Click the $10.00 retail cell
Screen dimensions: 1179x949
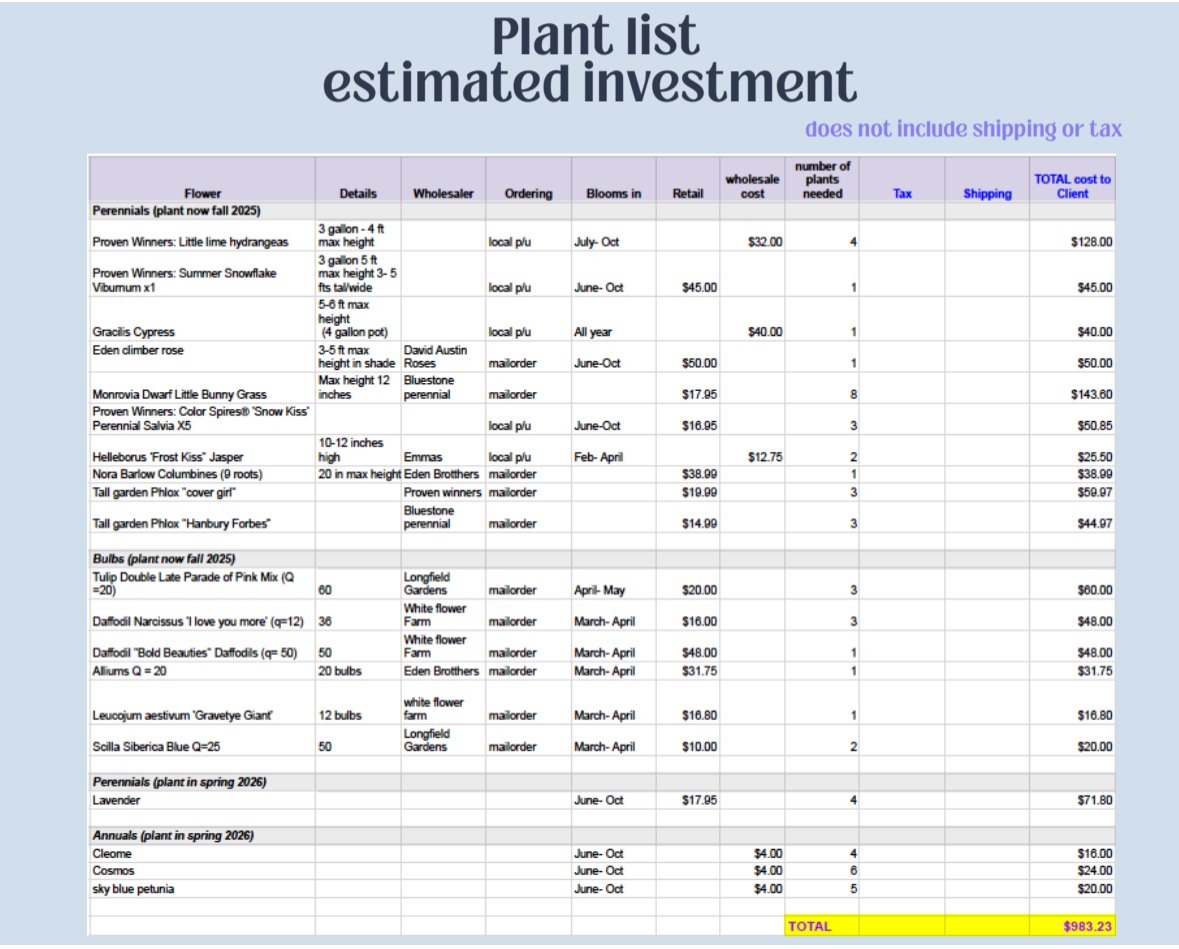[x=687, y=740]
